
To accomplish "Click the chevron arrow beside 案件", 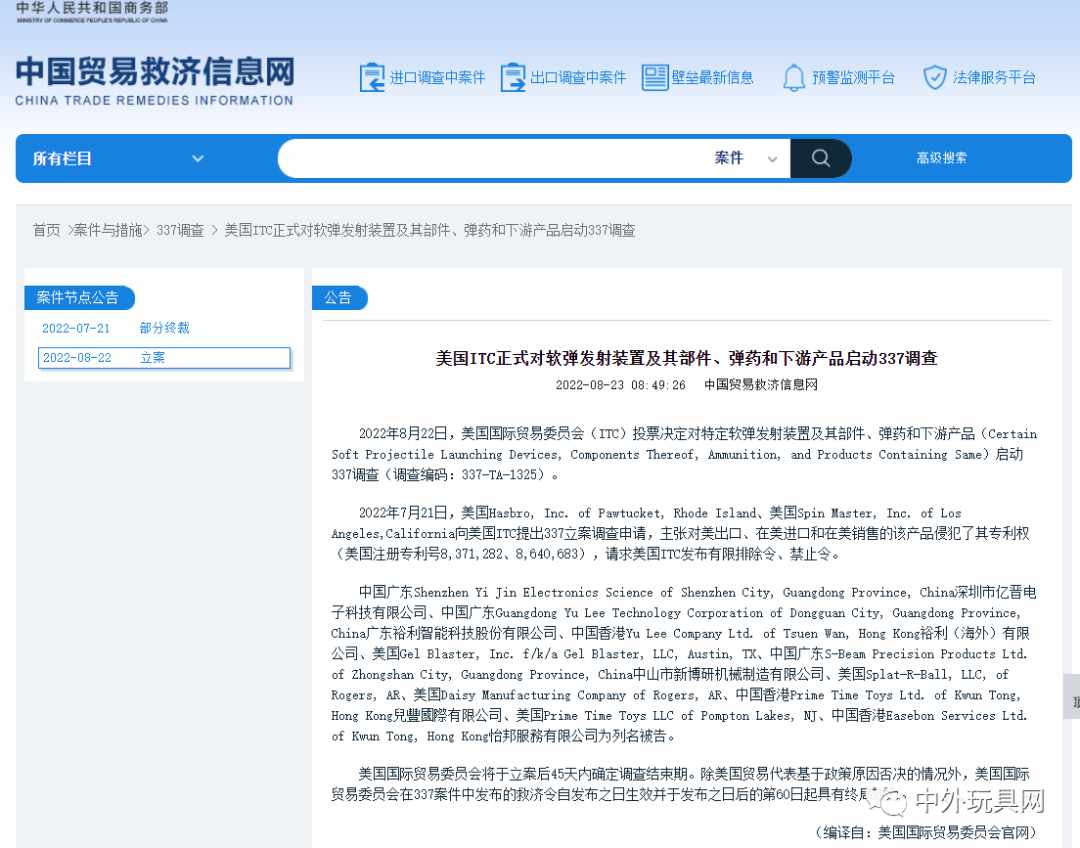I will pyautogui.click(x=772, y=159).
